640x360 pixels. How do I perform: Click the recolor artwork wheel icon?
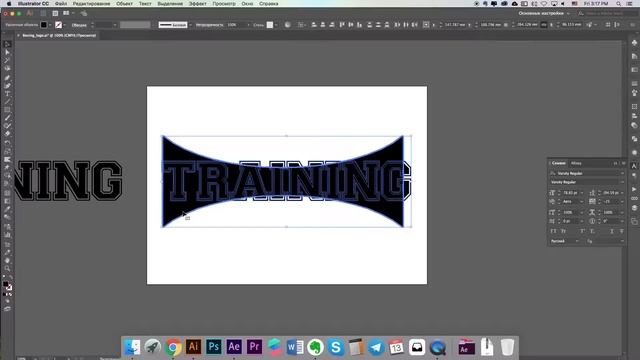tap(287, 25)
